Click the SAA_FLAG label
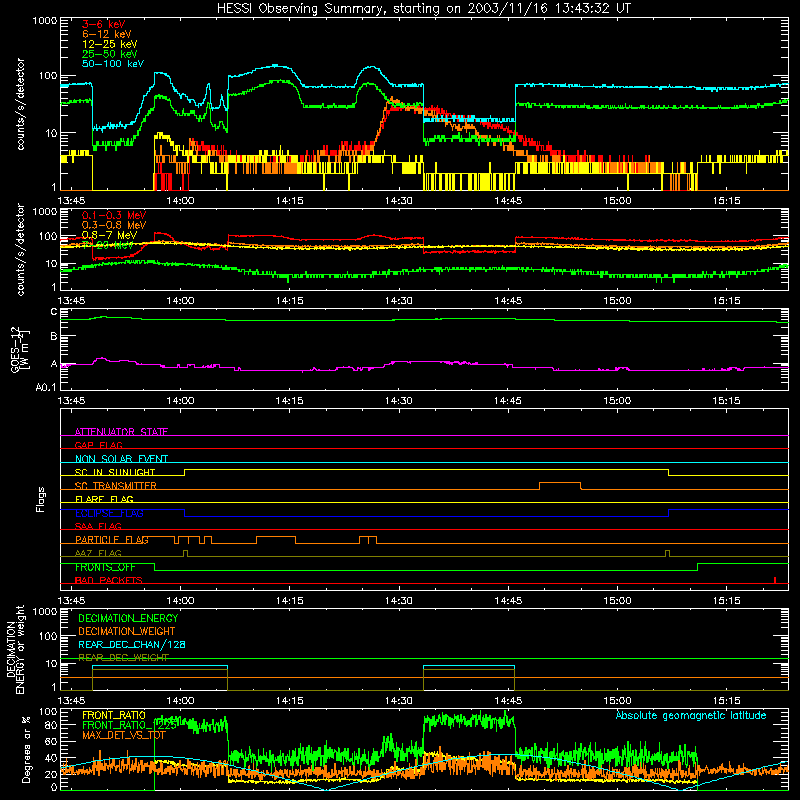 coord(98,526)
